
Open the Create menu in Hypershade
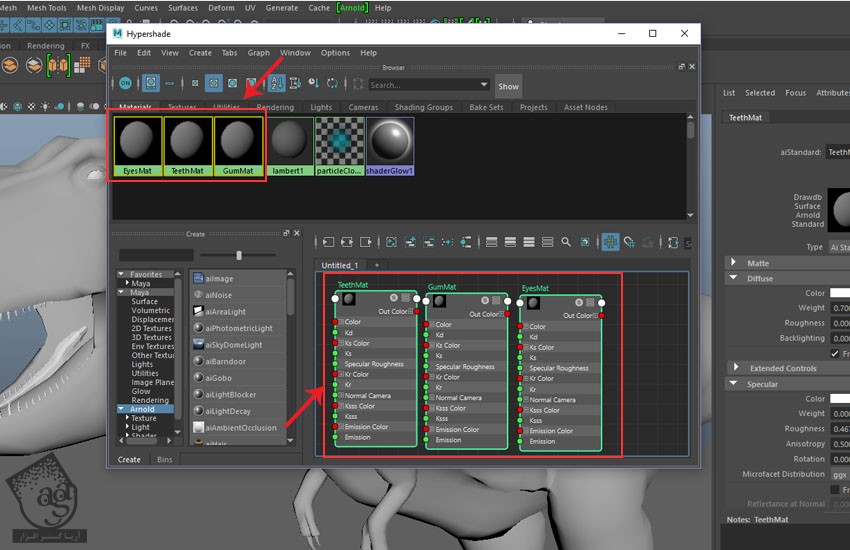pos(200,53)
